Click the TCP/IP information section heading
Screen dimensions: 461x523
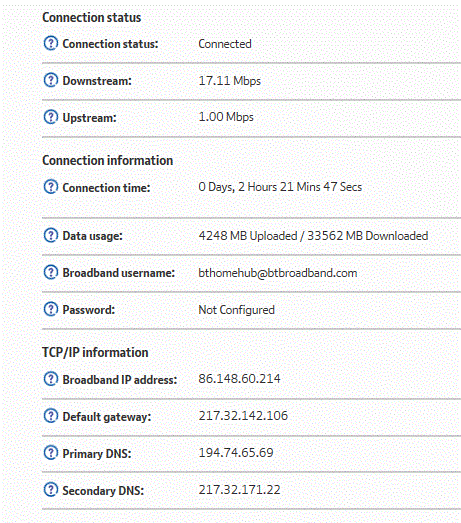click(x=95, y=353)
